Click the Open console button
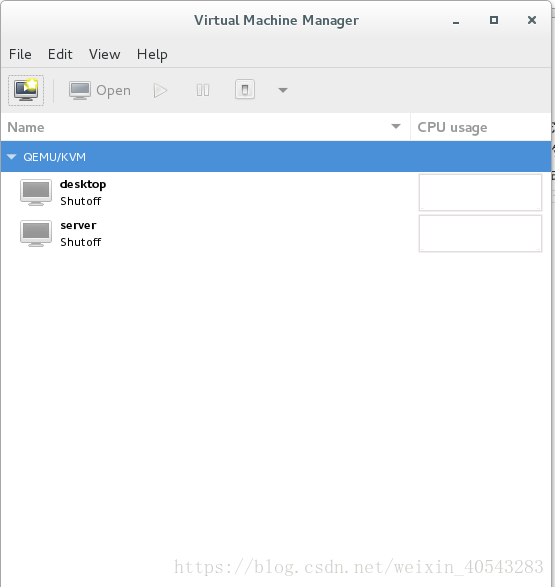 coord(100,90)
